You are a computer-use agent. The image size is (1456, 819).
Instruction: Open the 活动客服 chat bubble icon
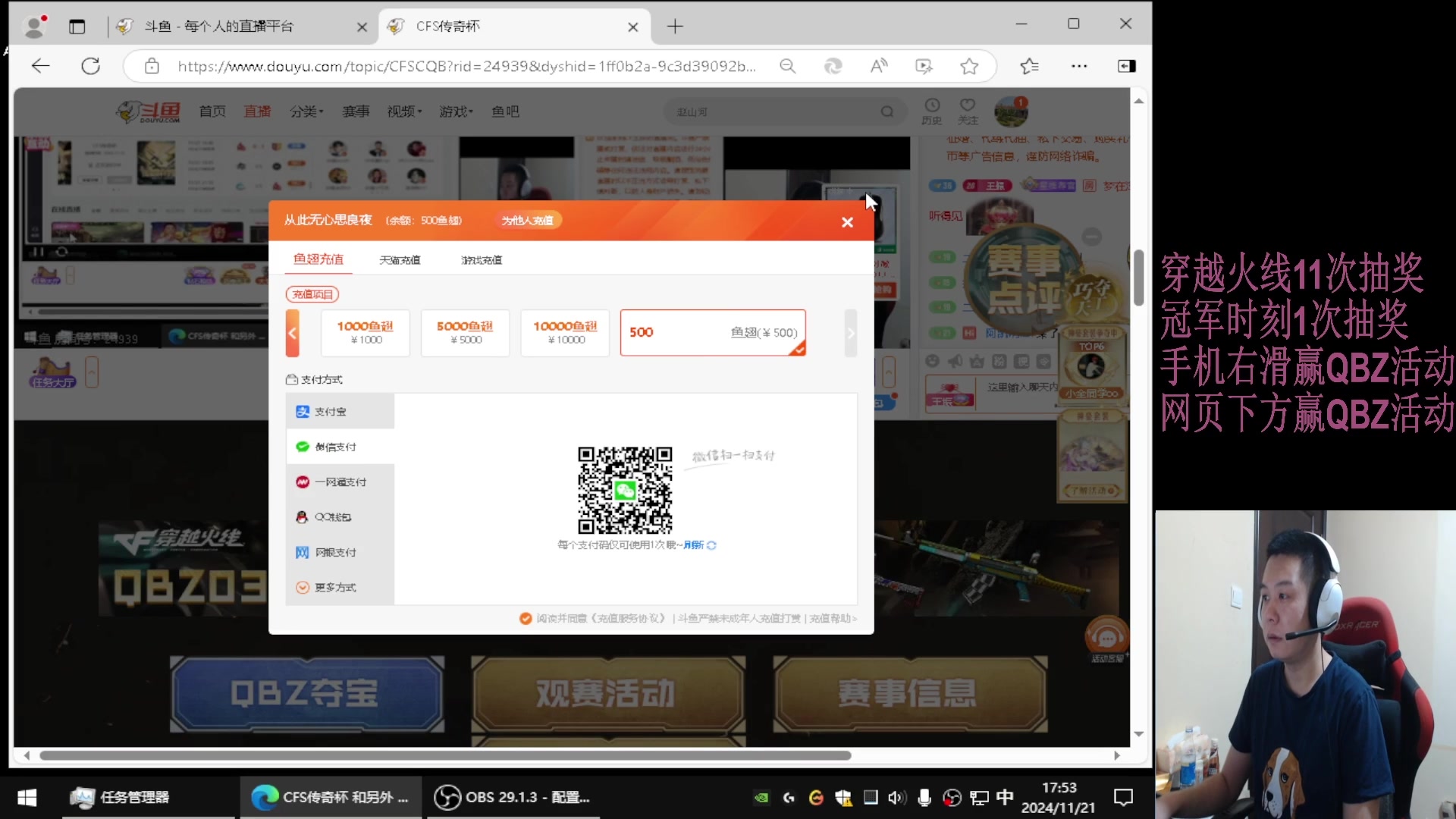point(1107,637)
